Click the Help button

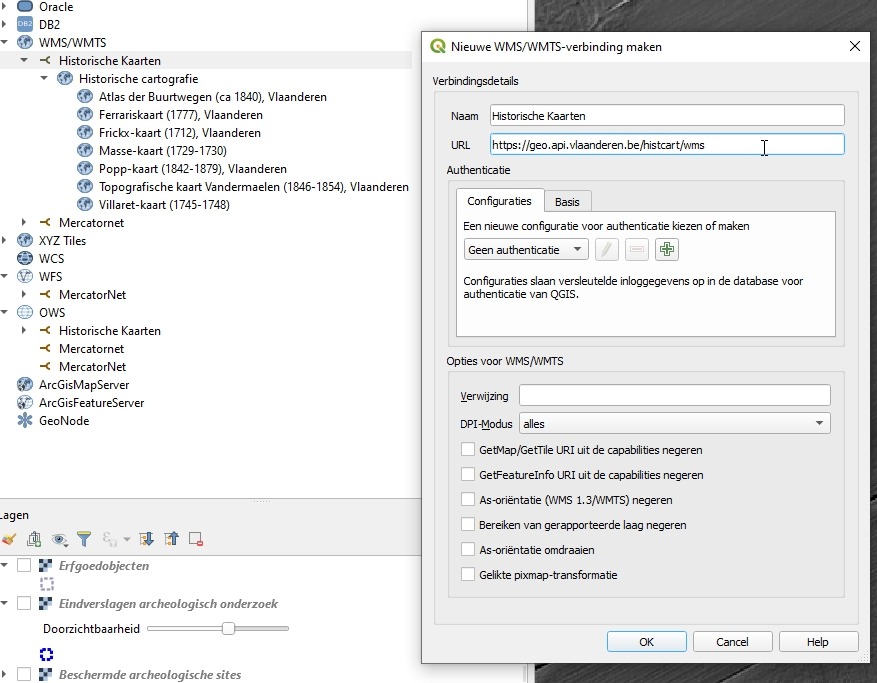818,642
